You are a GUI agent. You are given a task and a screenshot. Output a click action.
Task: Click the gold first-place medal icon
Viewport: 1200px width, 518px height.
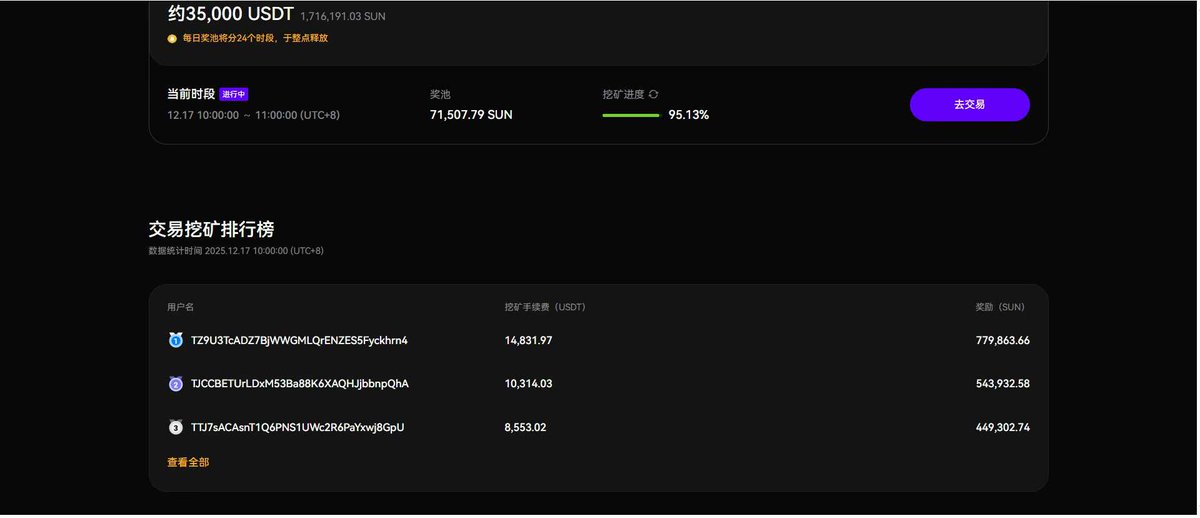pos(175,340)
